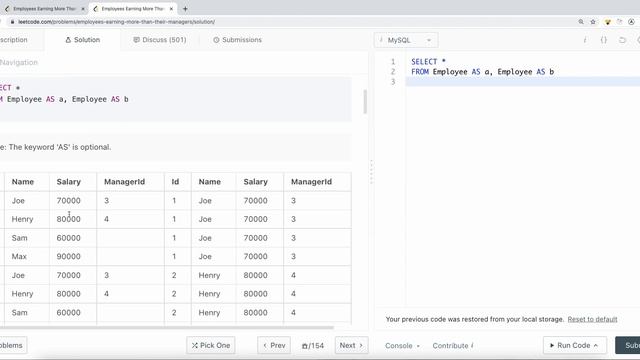Click the browser zoom magnifier icon

[x=581, y=22]
